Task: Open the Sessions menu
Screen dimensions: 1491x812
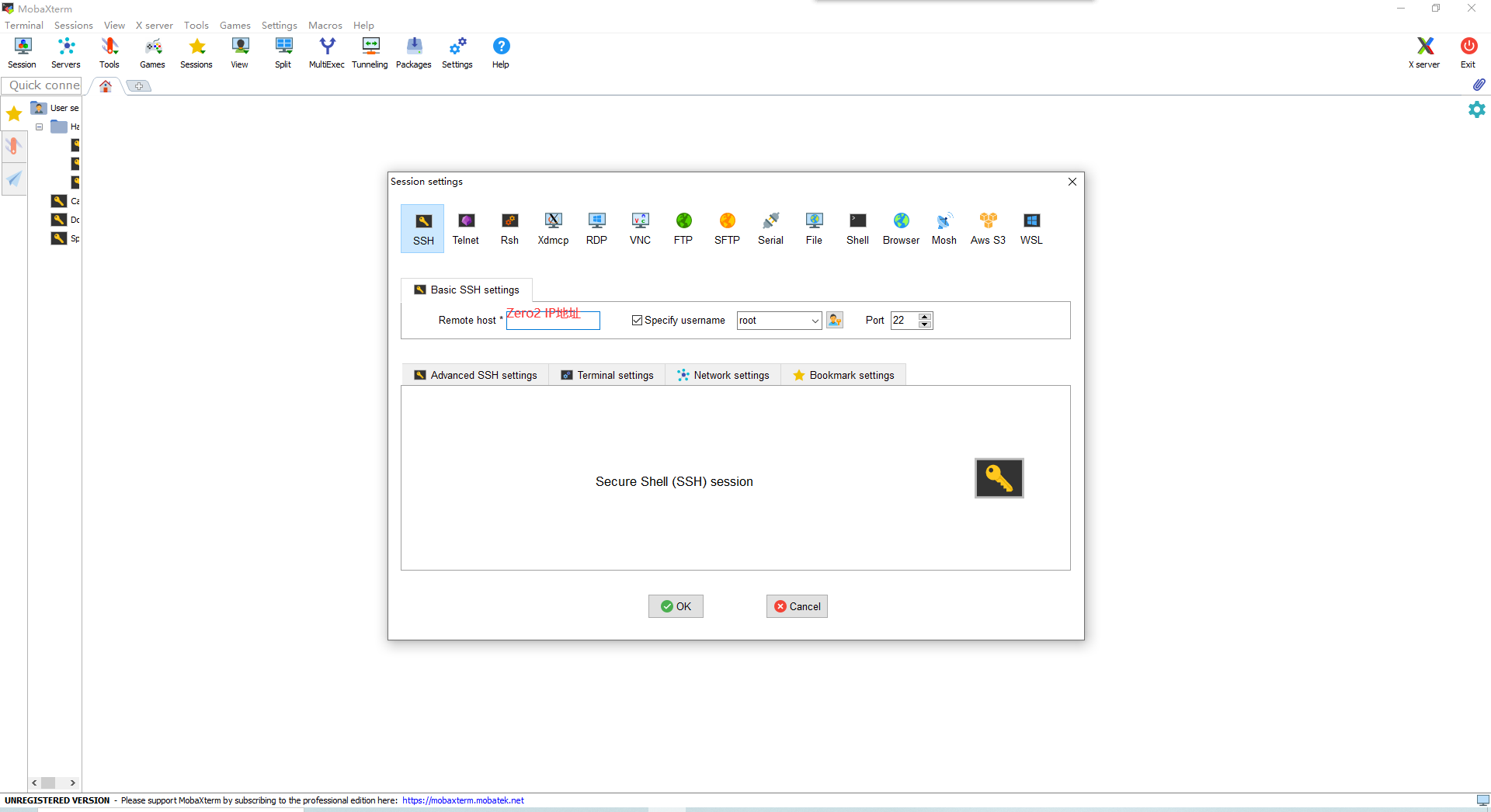Action: coord(74,25)
